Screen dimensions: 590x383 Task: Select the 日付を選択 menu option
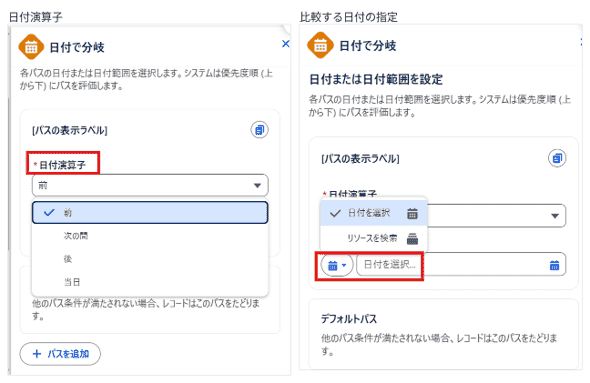374,213
